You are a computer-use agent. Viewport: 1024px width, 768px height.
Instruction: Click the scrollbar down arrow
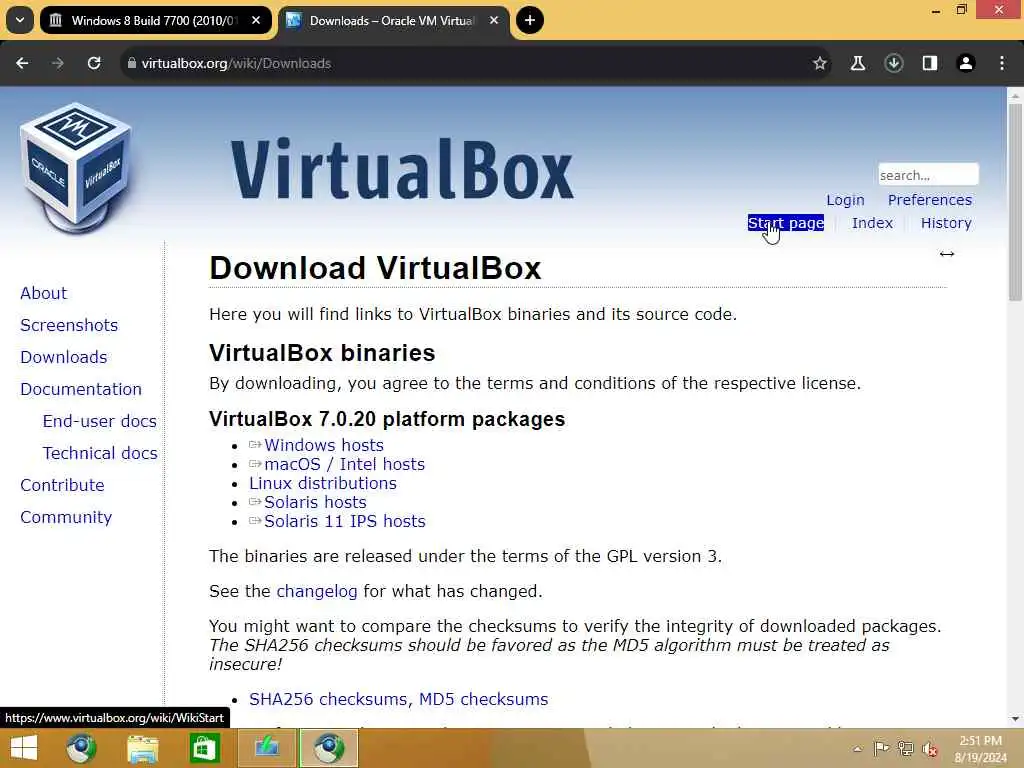[x=1015, y=719]
